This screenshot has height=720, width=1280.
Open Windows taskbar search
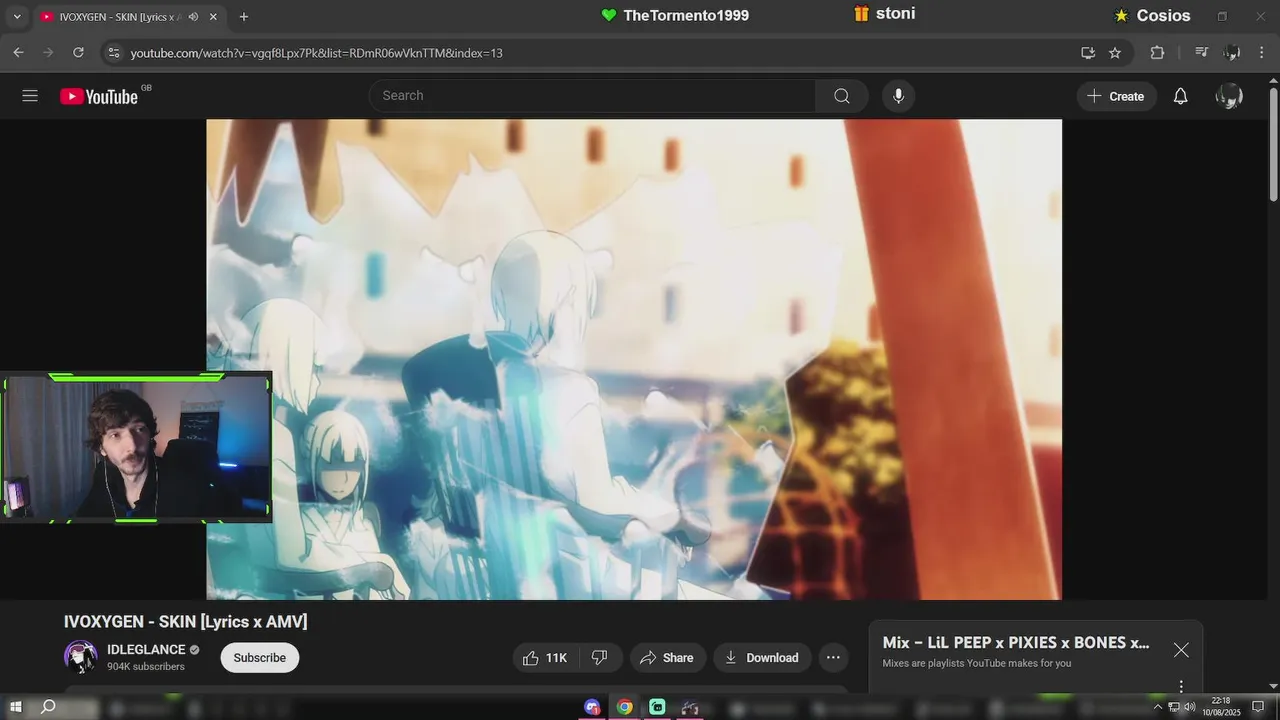pyautogui.click(x=47, y=707)
